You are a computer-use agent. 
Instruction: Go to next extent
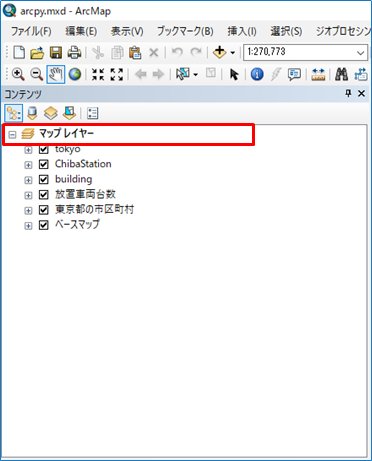pyautogui.click(x=158, y=74)
